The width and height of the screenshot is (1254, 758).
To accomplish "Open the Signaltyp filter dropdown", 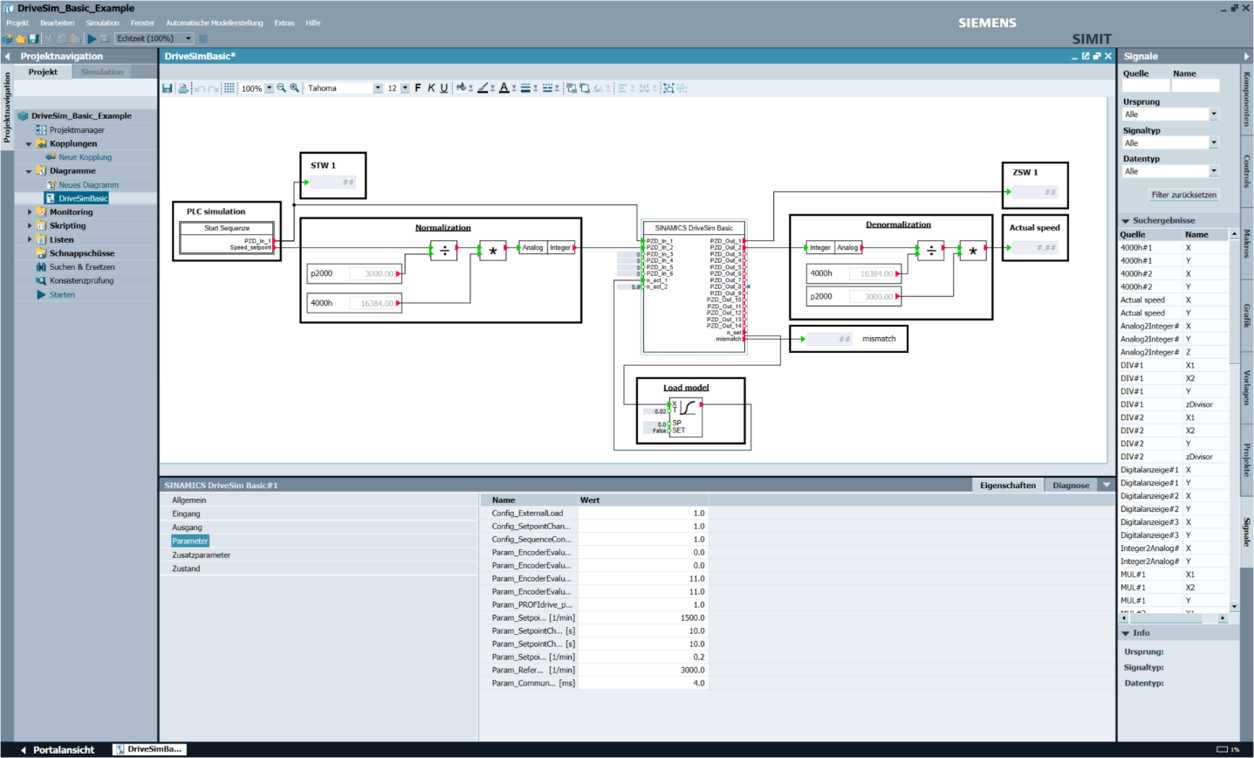I will tap(1214, 143).
